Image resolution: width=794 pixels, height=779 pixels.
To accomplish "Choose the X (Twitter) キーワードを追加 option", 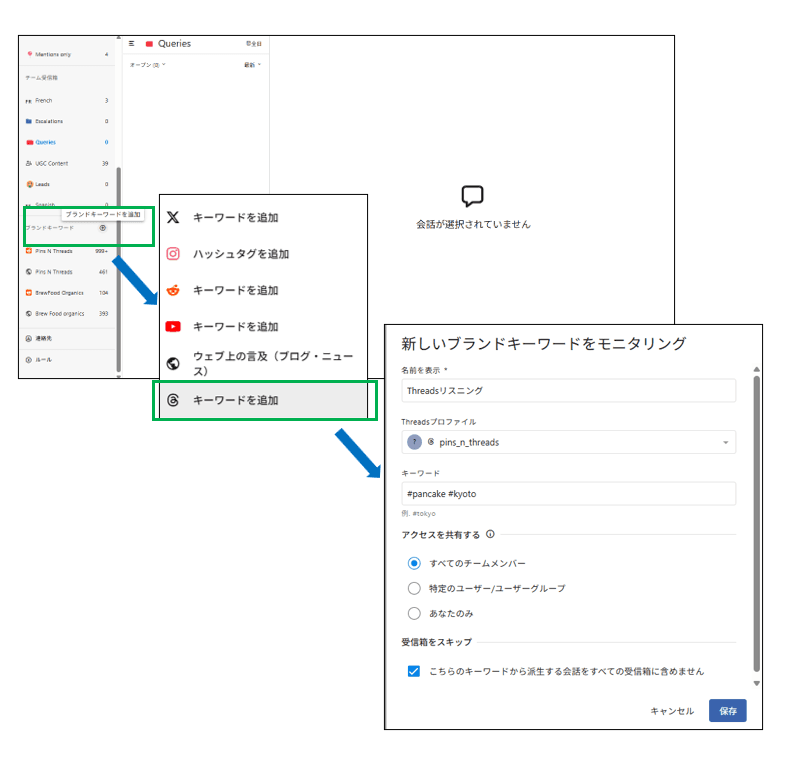I will click(235, 217).
